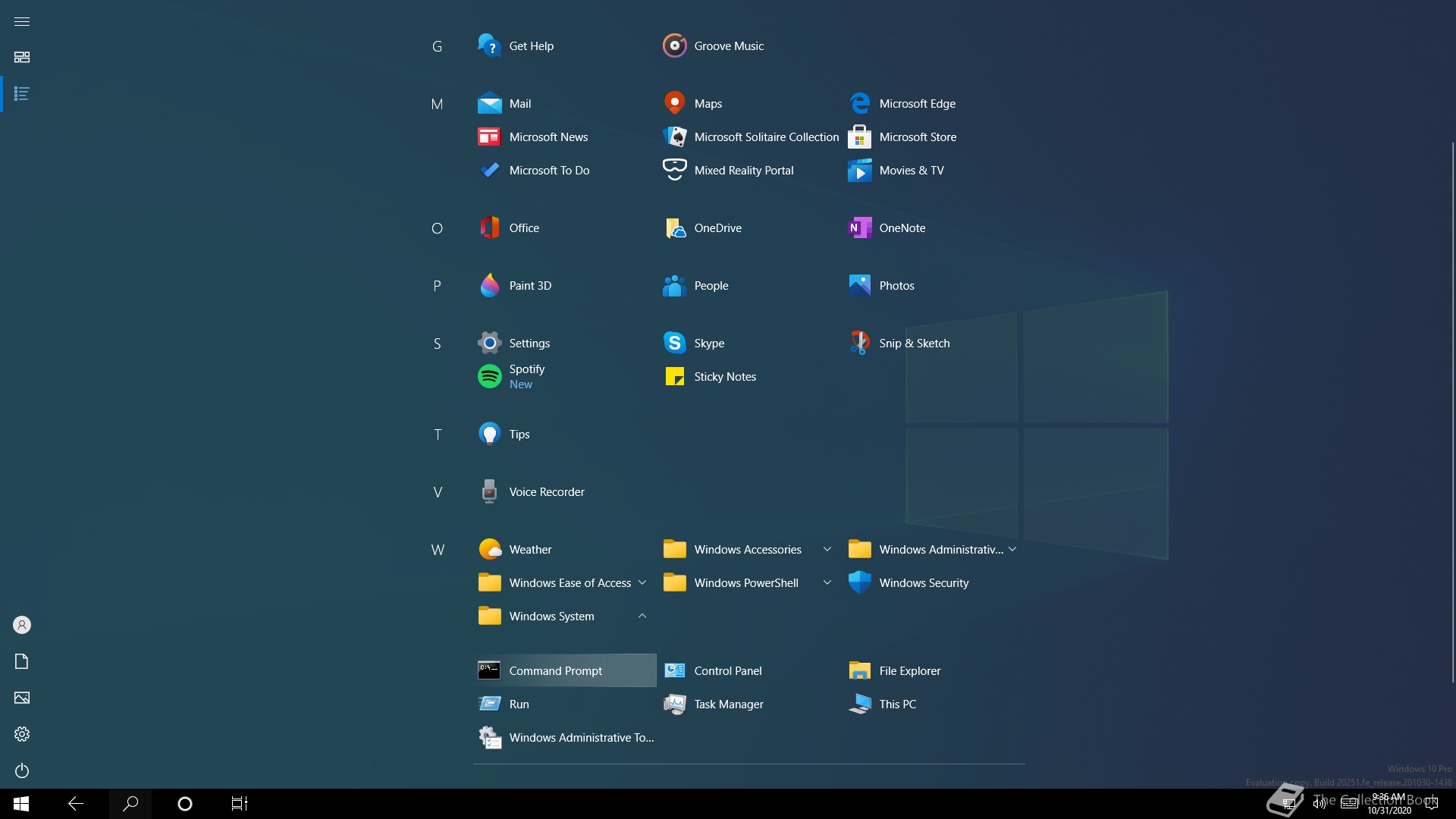
Task: Open Microsoft Store
Action: tap(934, 136)
